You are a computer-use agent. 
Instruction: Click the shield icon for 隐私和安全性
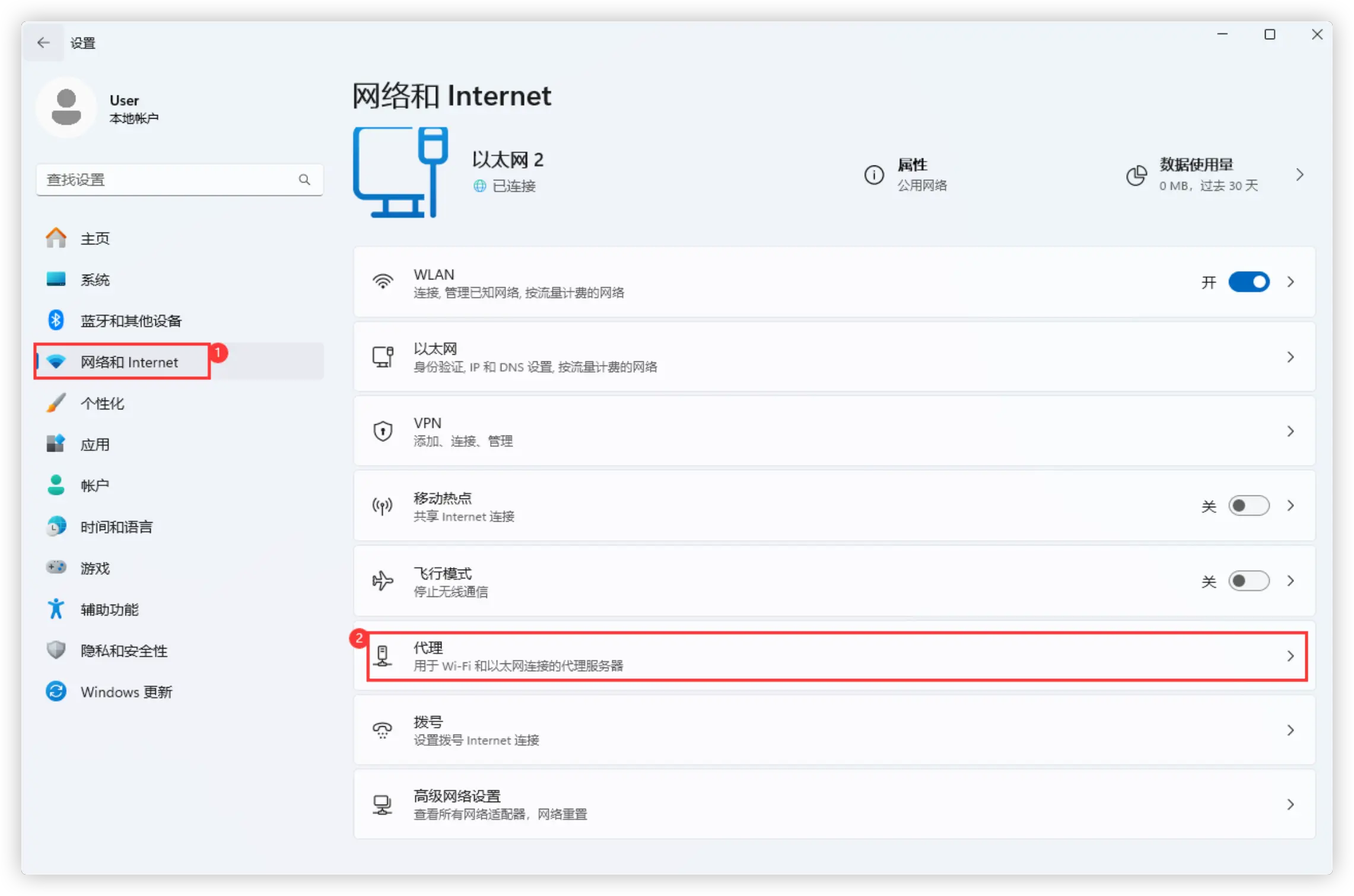tap(56, 650)
